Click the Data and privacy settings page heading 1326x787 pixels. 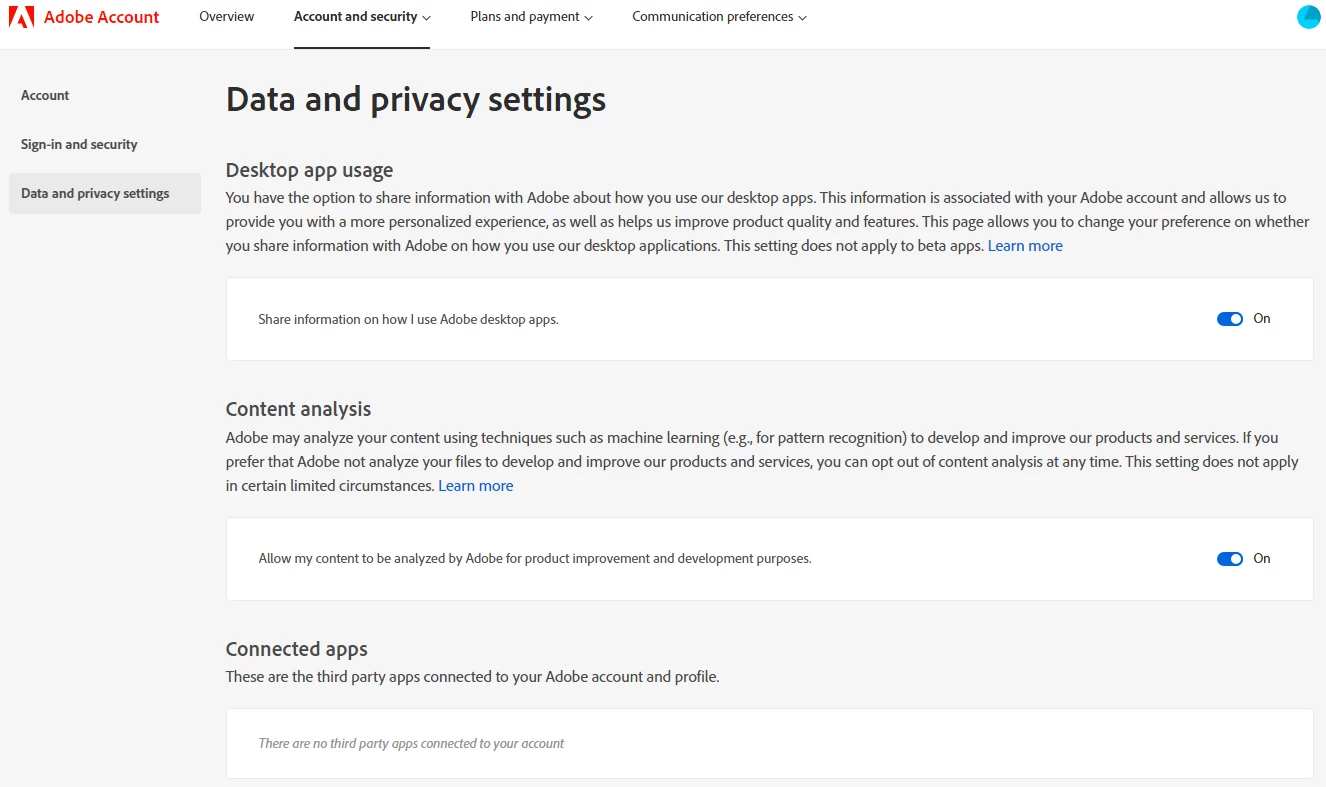click(416, 100)
